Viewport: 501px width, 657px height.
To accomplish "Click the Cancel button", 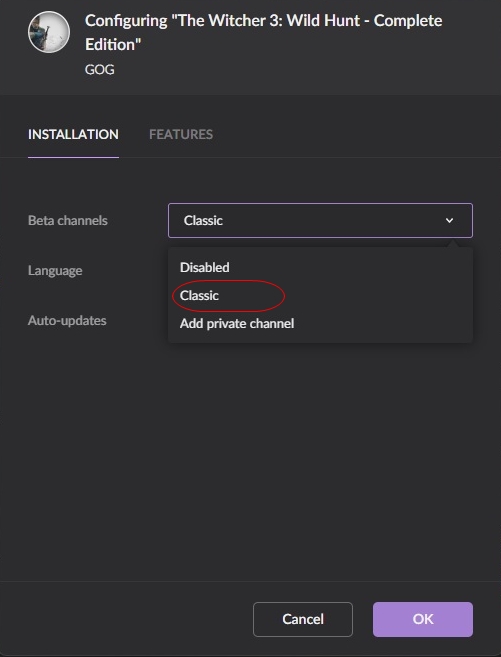I will coord(303,619).
